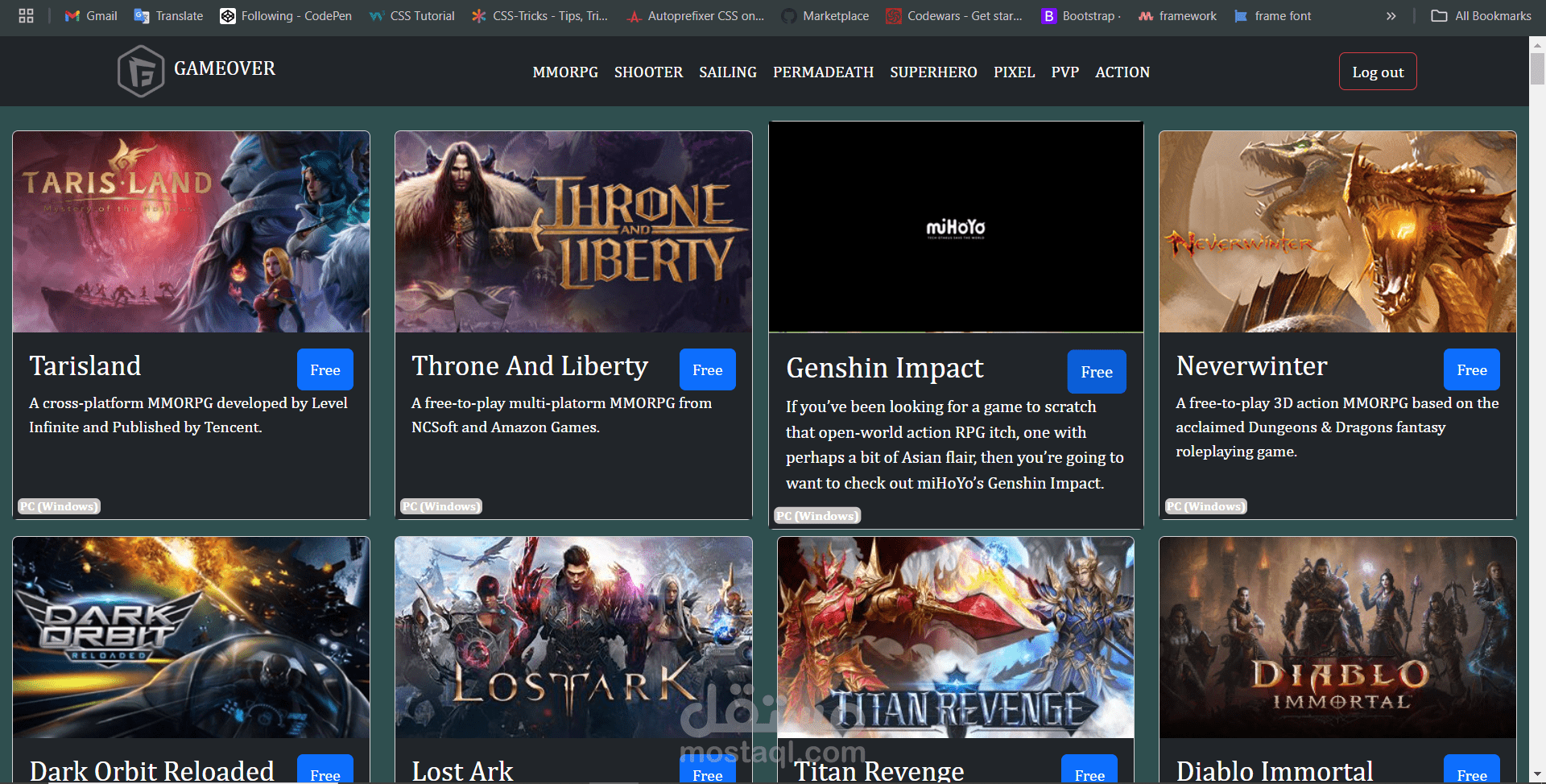Viewport: 1546px width, 784px height.
Task: Open the CSS-Tricks bookmark
Action: 539,15
